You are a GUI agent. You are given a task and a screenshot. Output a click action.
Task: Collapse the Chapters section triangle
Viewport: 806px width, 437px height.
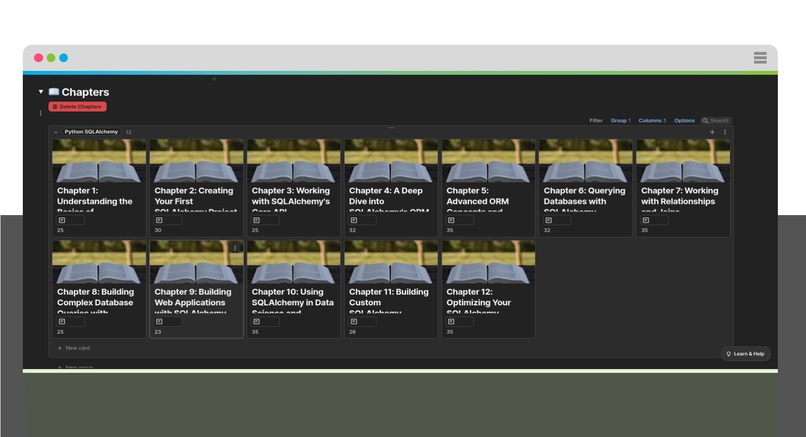41,92
